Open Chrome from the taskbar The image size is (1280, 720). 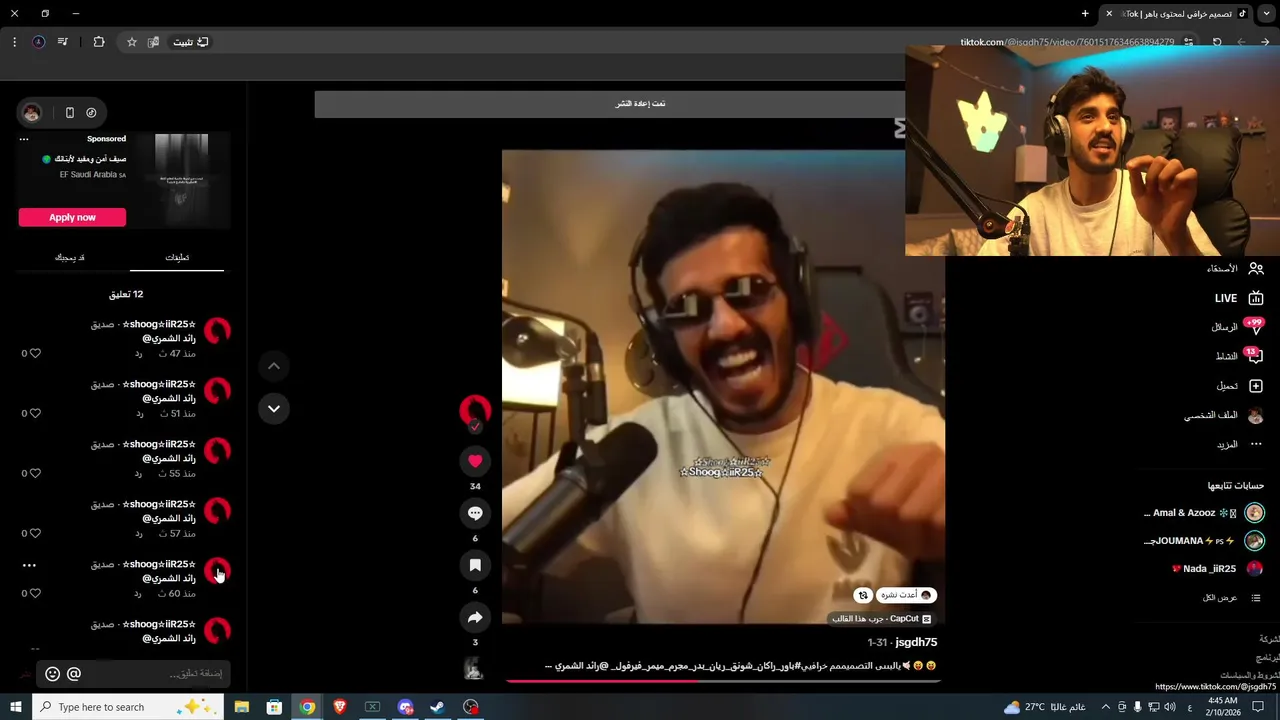click(307, 707)
